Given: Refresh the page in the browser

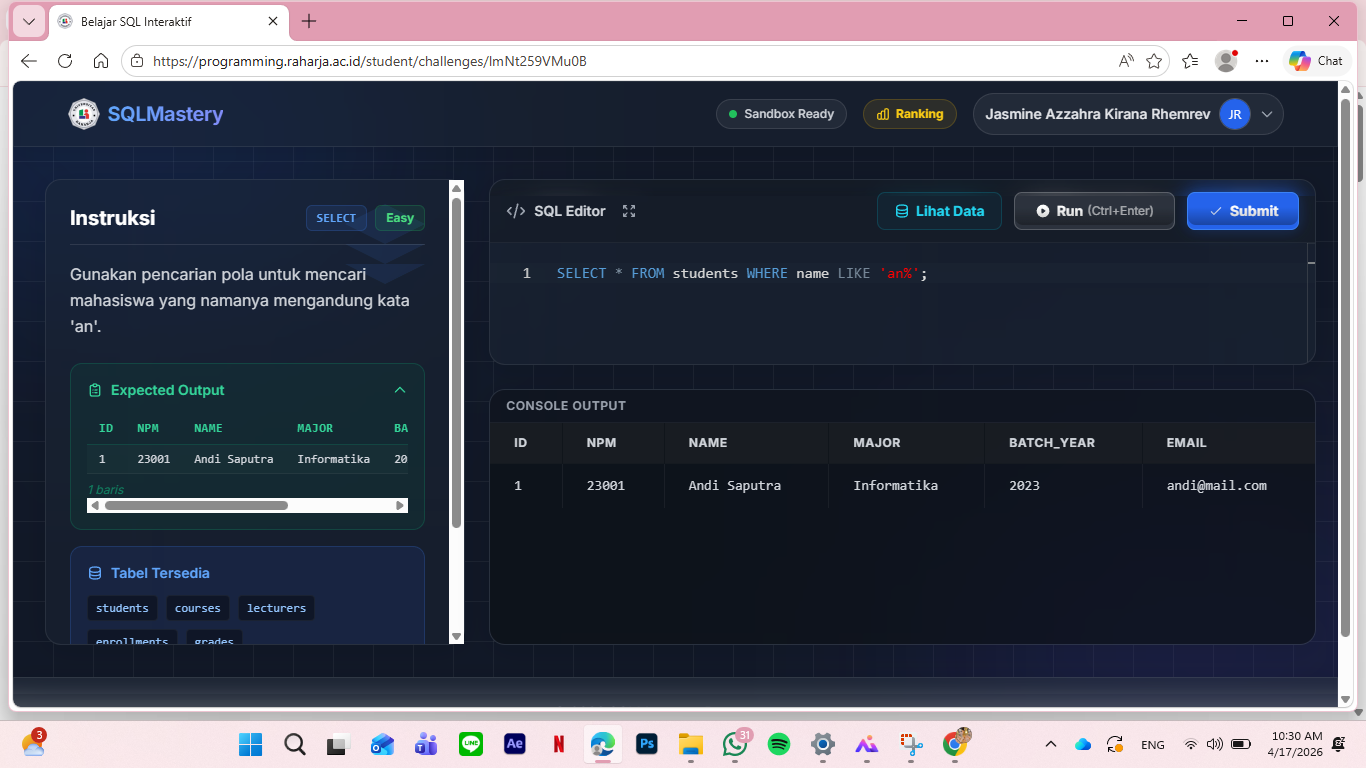Looking at the screenshot, I should (x=65, y=61).
